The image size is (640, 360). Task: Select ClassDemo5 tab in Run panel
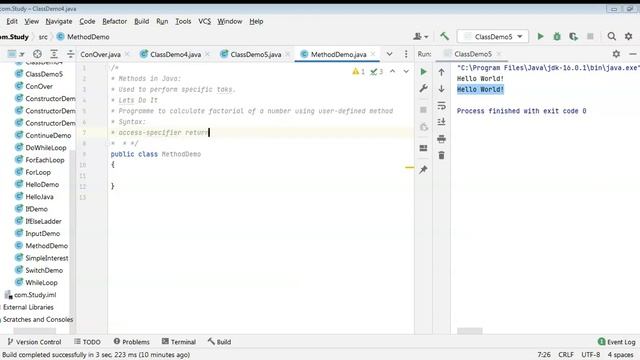coord(473,54)
